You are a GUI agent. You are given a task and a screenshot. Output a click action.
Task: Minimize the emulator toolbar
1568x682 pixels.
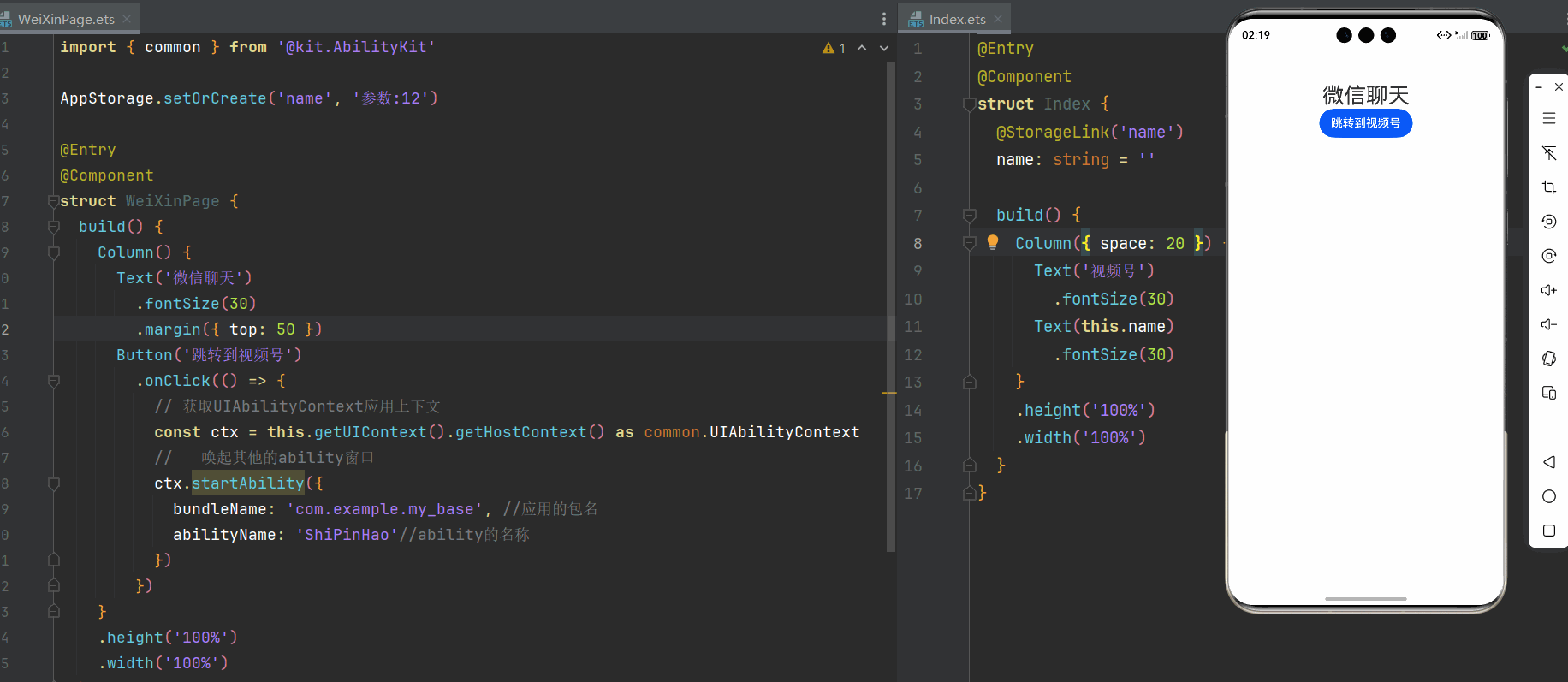(1539, 87)
